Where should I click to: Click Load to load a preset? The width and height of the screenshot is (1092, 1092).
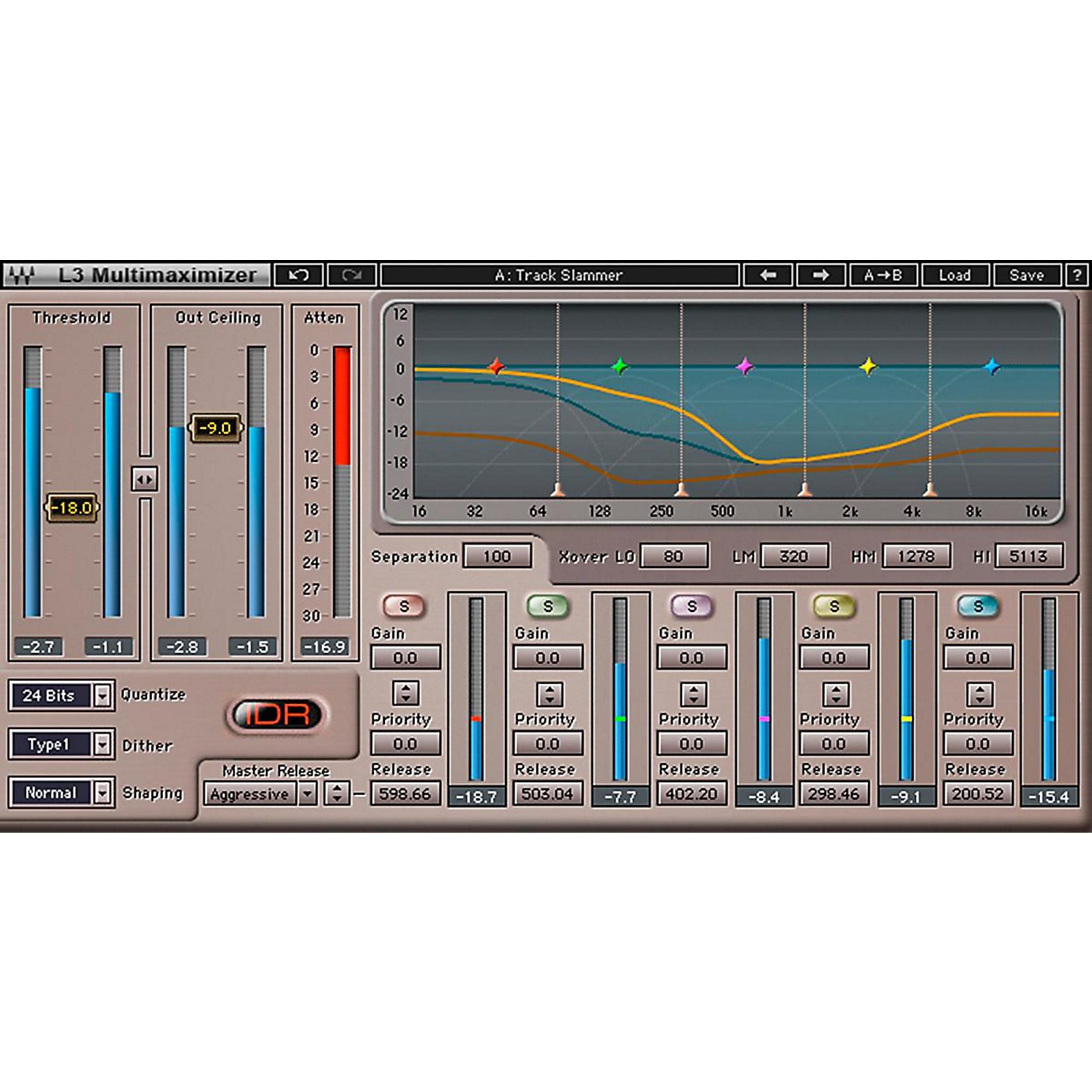tap(958, 275)
